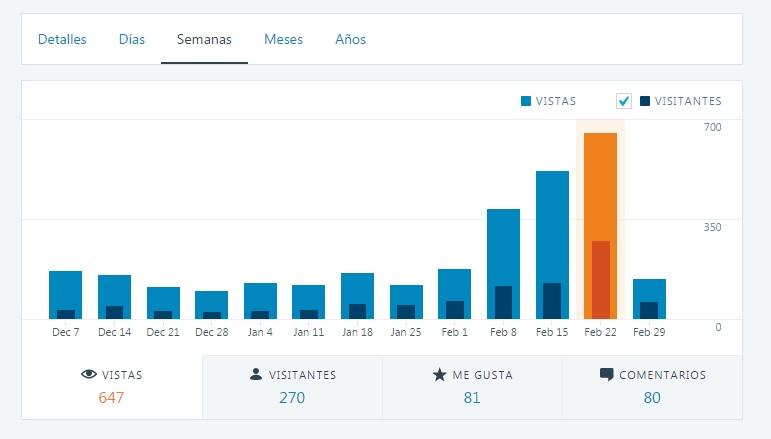Select the Vistas summary panel
This screenshot has height=439, width=771.
112,387
